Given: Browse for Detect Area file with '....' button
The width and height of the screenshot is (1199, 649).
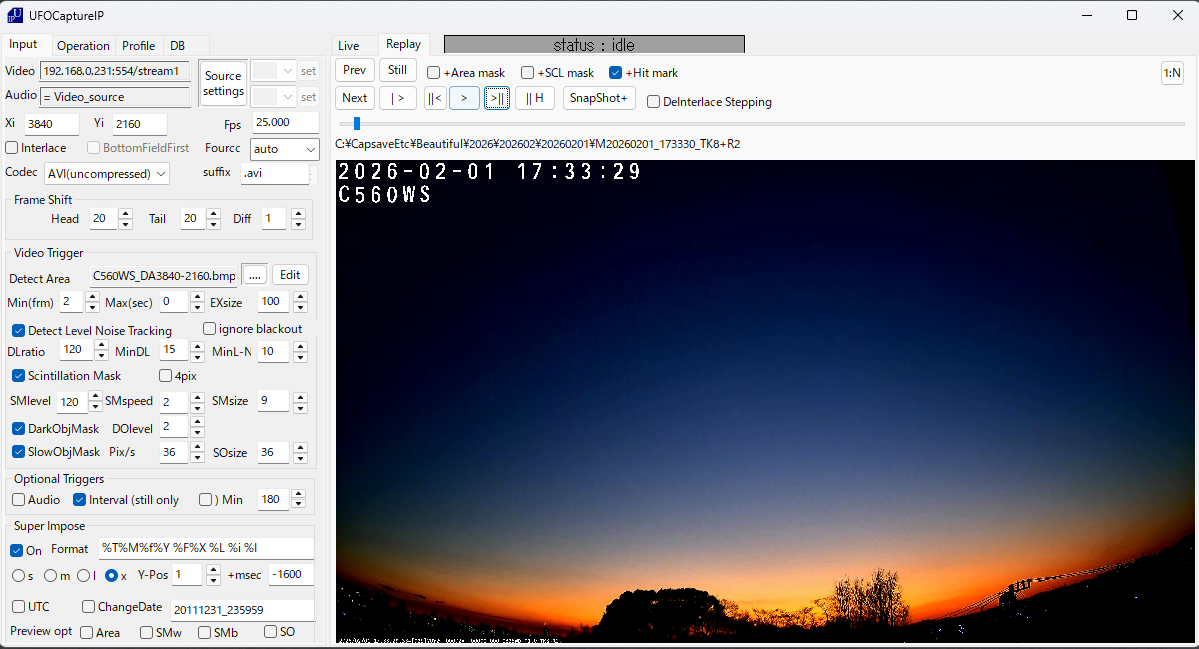Looking at the screenshot, I should (x=255, y=275).
